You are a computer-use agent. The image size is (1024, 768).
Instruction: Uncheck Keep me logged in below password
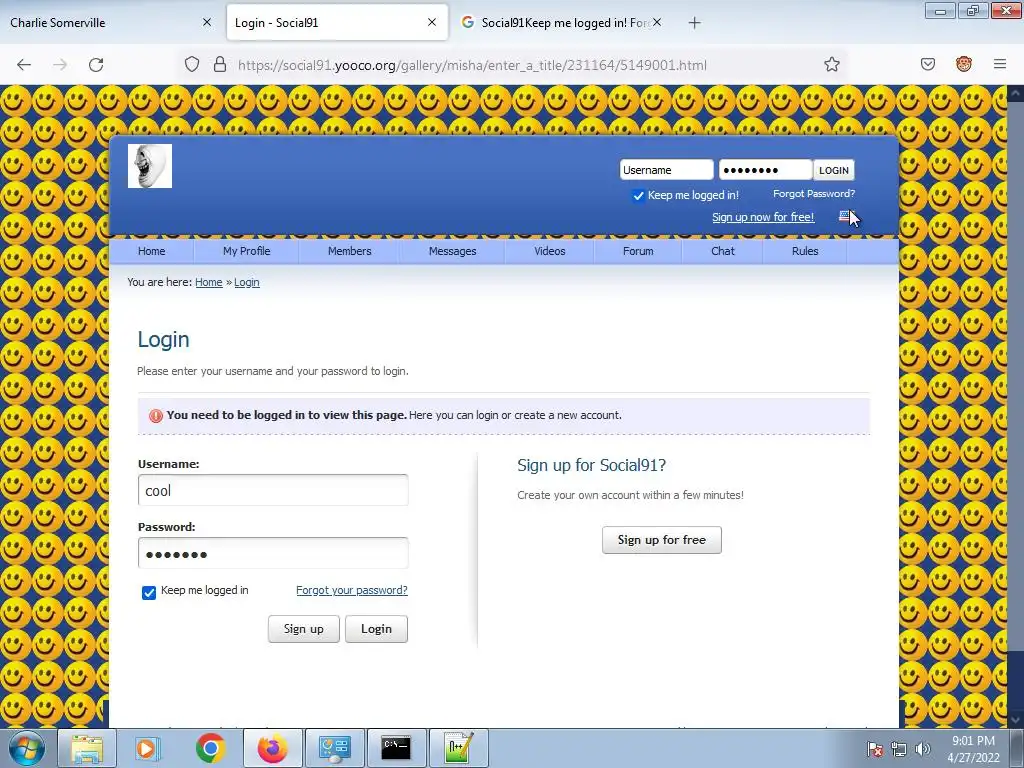point(149,592)
